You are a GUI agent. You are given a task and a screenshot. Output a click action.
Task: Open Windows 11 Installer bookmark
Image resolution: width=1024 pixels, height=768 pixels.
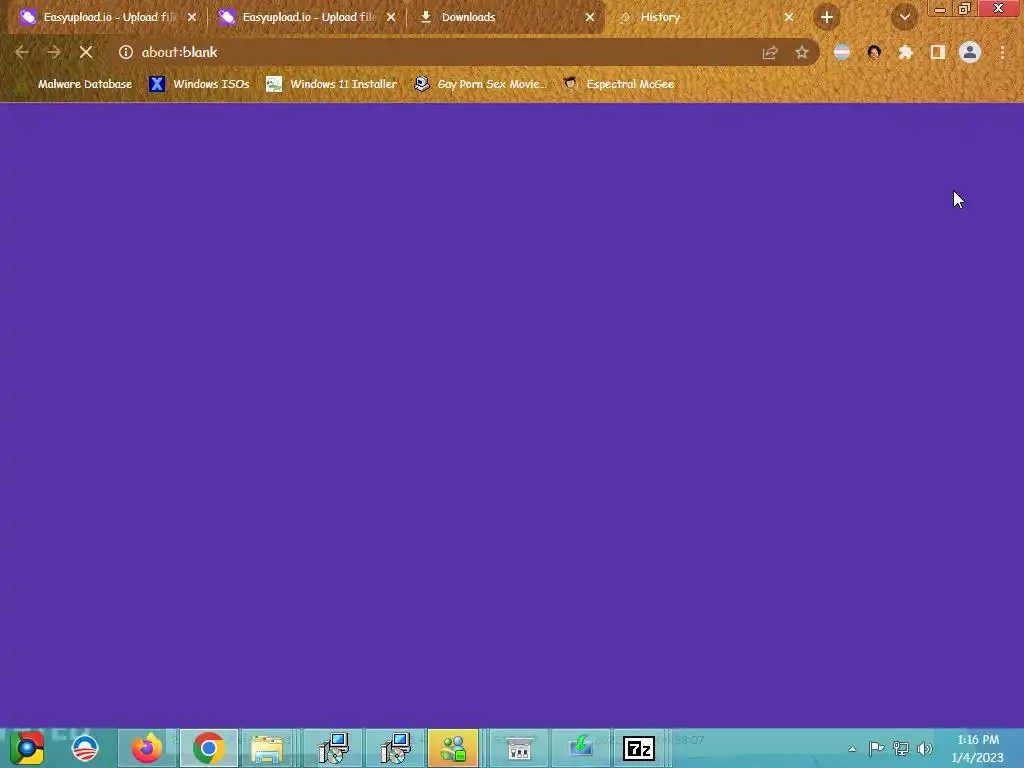pyautogui.click(x=332, y=84)
